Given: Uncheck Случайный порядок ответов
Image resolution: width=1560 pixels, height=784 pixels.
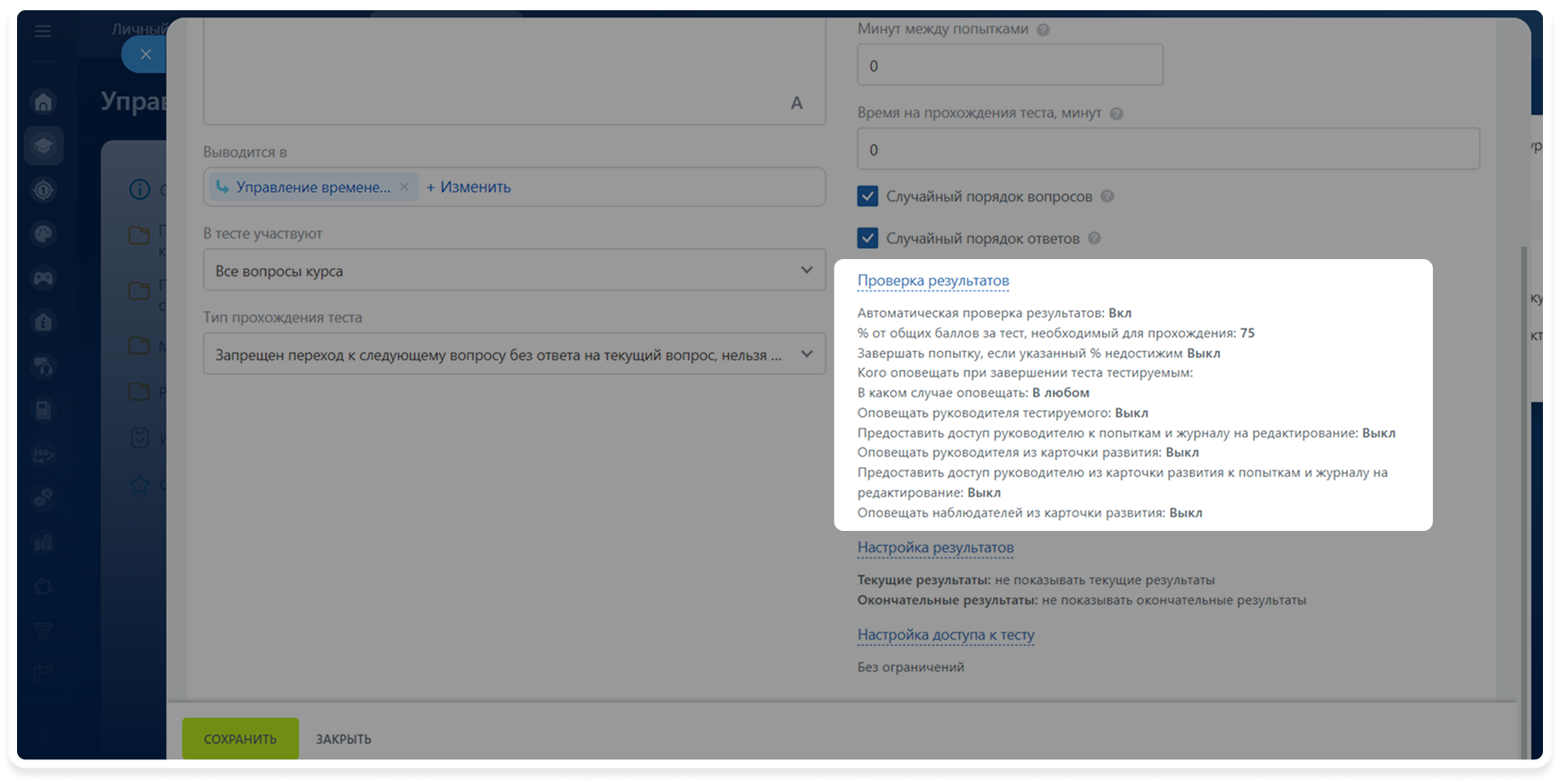Looking at the screenshot, I should [868, 238].
